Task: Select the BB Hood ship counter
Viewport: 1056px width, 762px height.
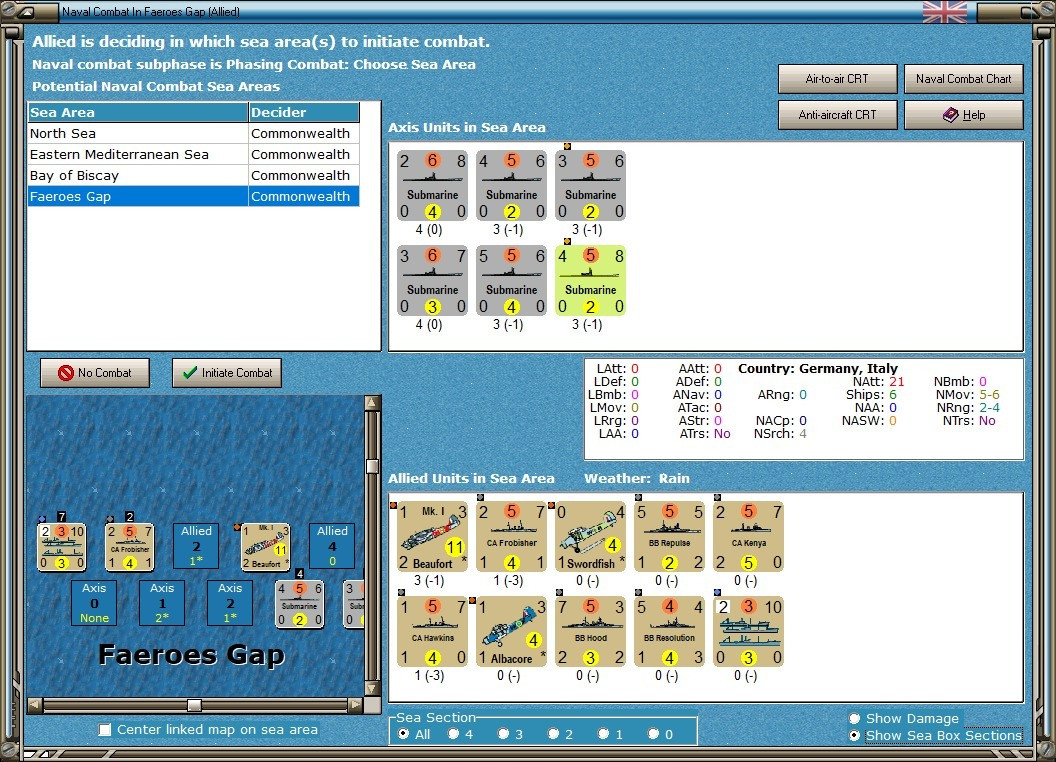Action: [x=591, y=631]
